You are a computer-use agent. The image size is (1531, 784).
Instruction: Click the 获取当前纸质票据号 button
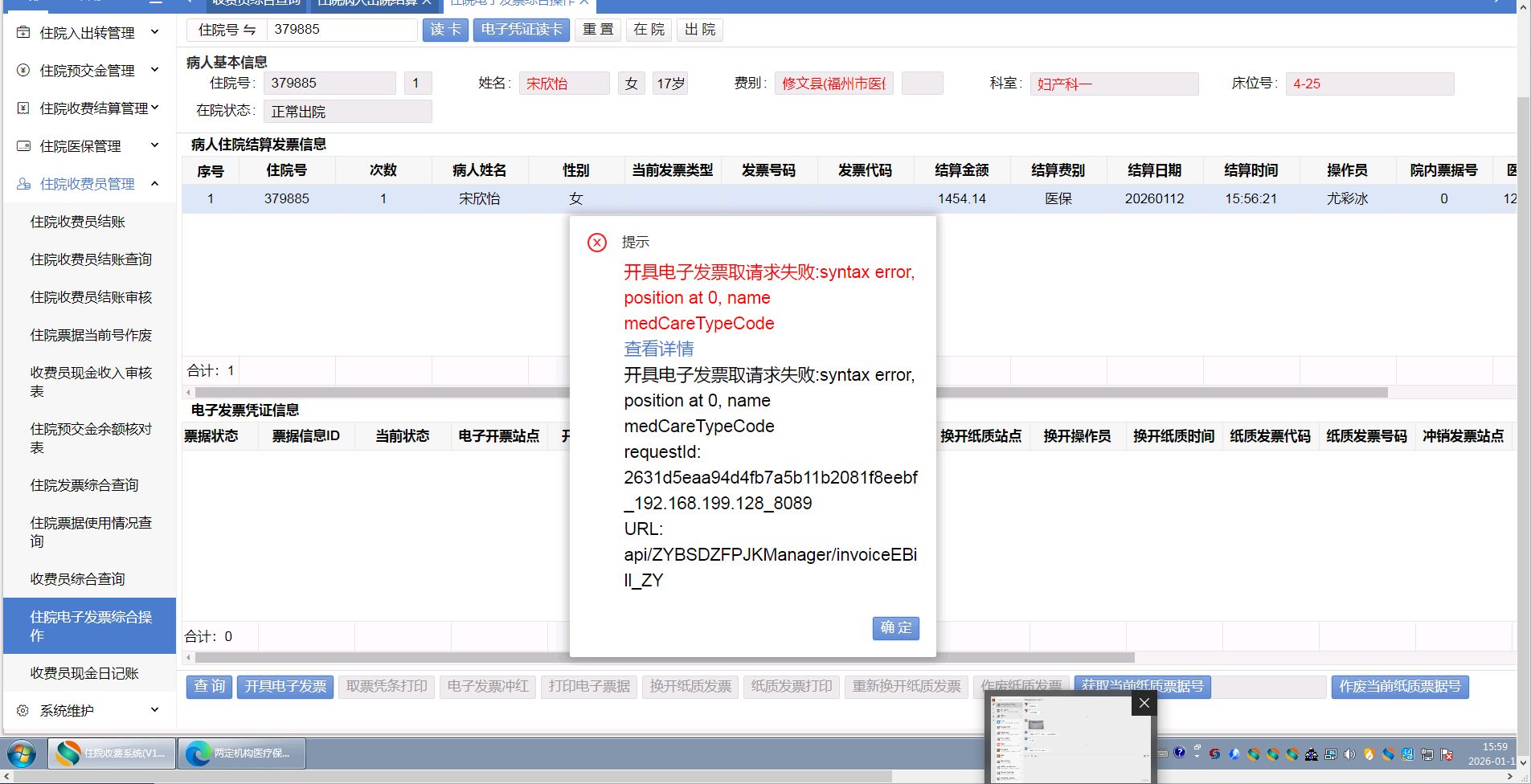pos(1142,687)
